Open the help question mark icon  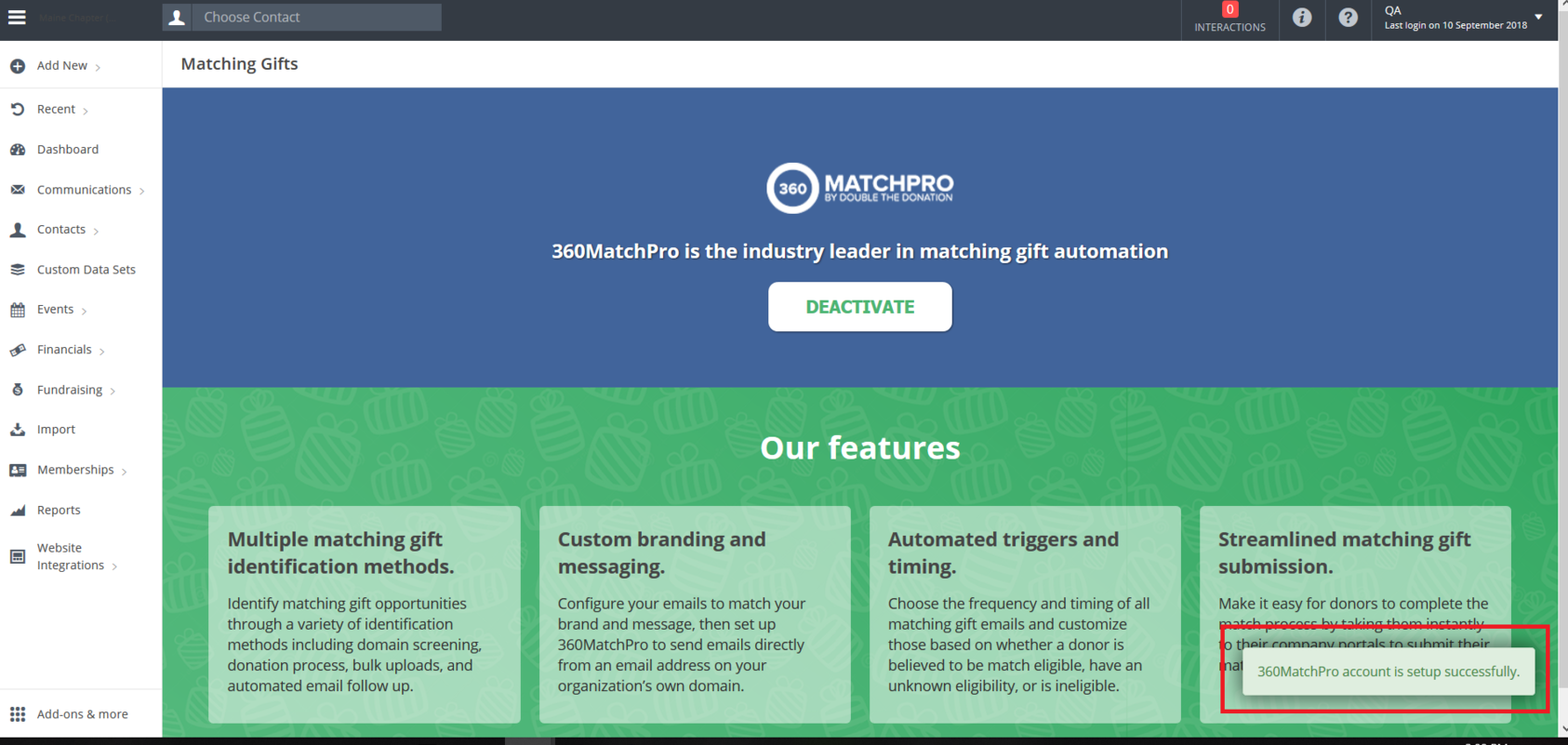point(1348,17)
